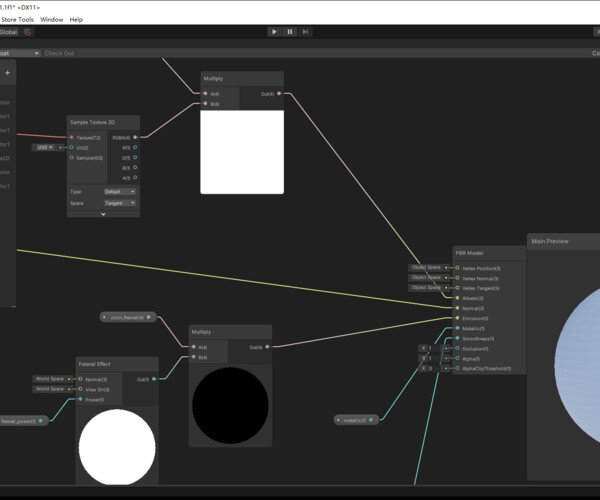Click the Smoothness(1) port on PBR Master
600x500 pixels.
click(457, 338)
